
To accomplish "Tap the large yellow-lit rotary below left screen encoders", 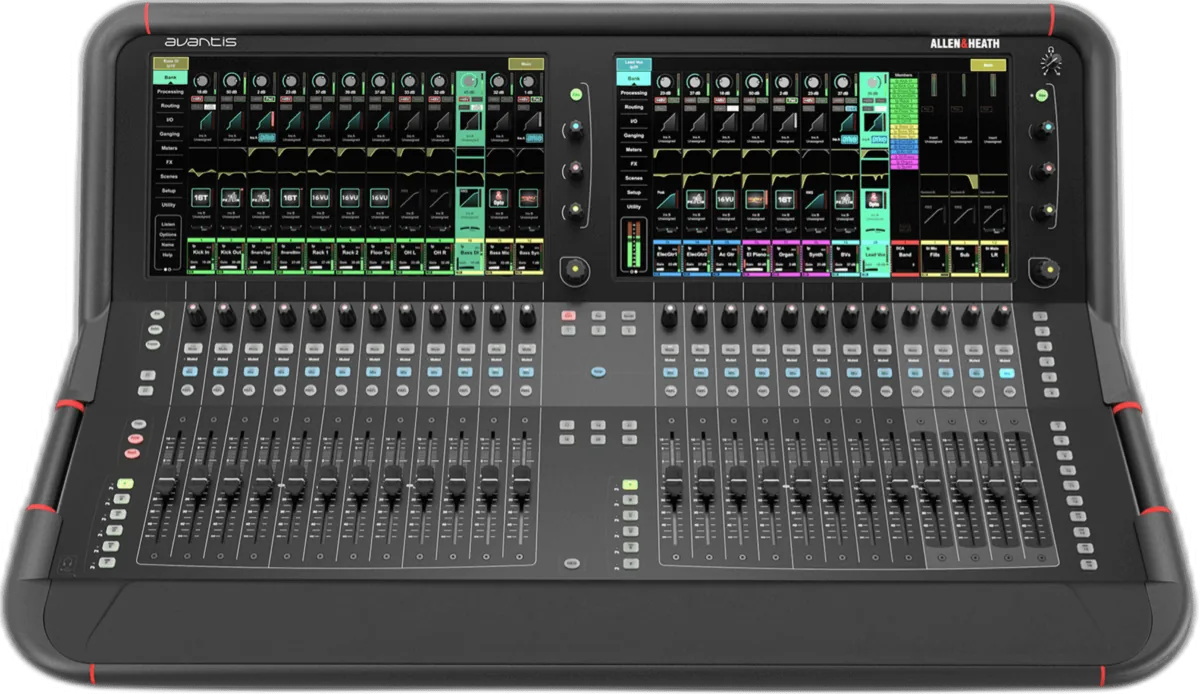I will tap(577, 267).
